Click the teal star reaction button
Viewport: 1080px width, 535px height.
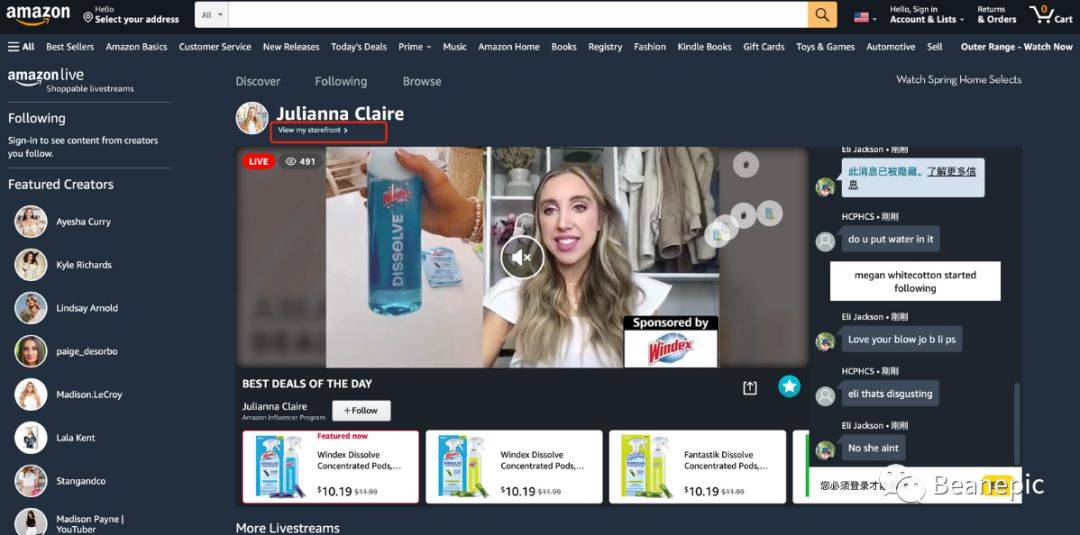click(x=789, y=386)
